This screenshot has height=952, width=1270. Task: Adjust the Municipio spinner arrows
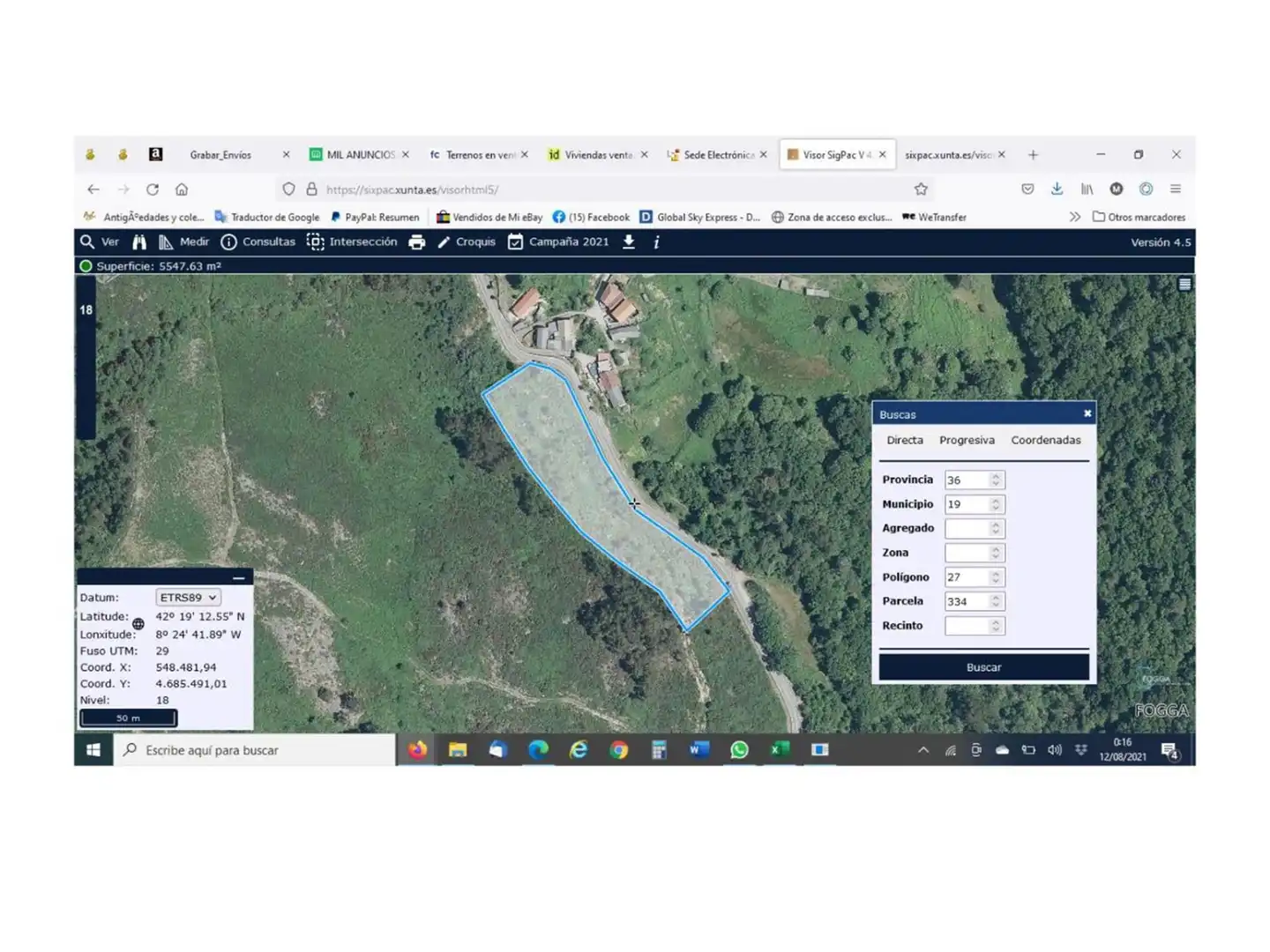(996, 504)
